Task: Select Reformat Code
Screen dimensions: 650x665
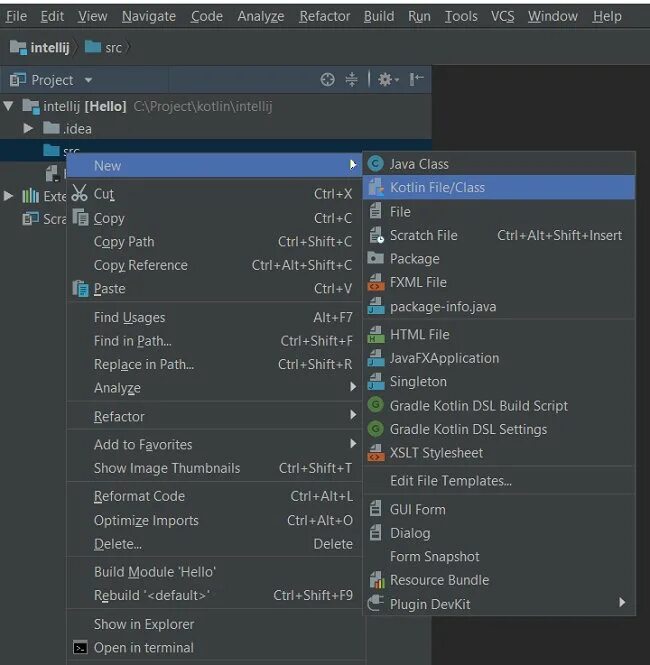Action: click(215, 496)
